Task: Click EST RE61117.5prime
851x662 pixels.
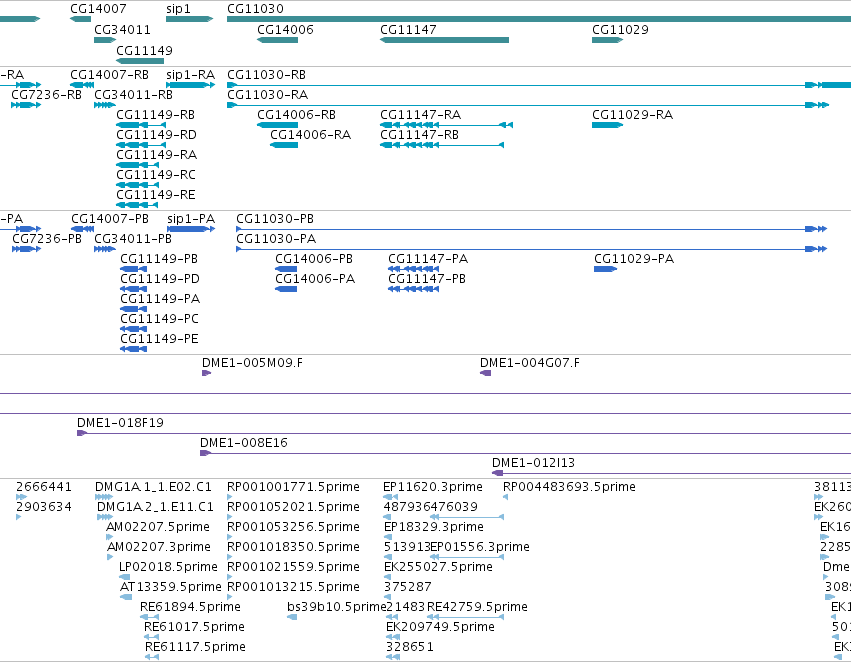Action: click(x=152, y=657)
